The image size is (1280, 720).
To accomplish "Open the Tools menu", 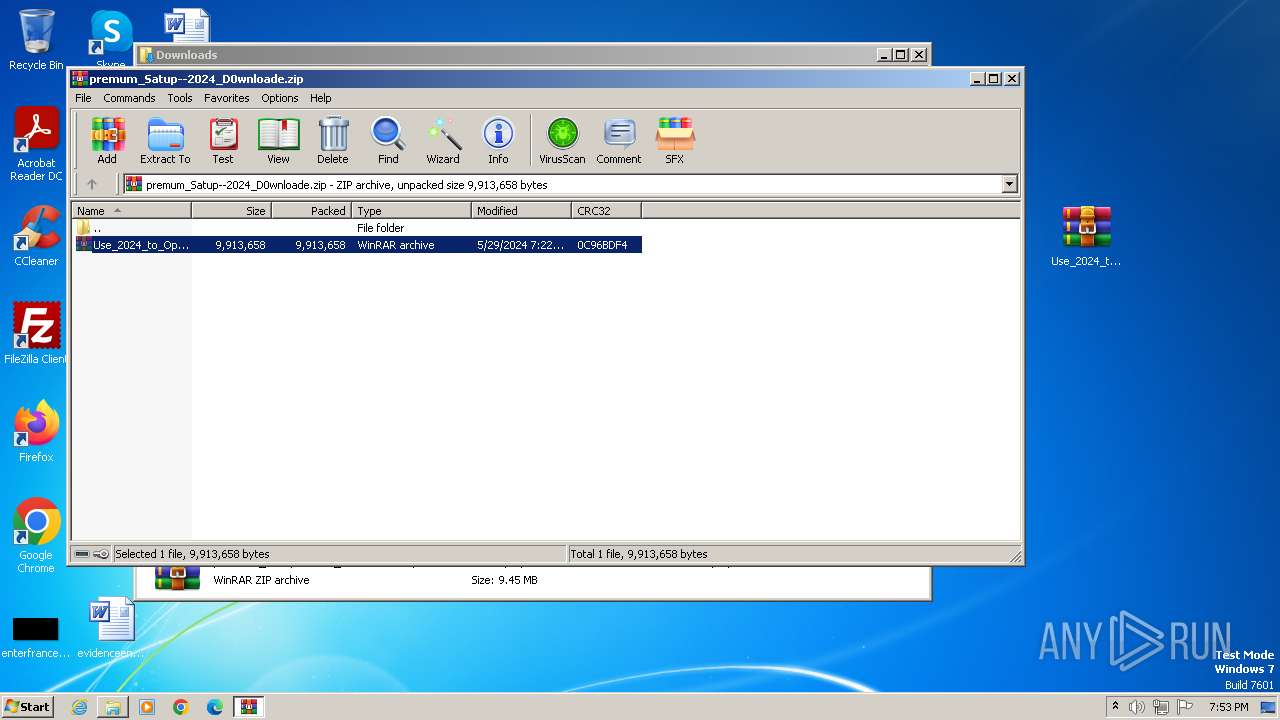I will point(180,98).
